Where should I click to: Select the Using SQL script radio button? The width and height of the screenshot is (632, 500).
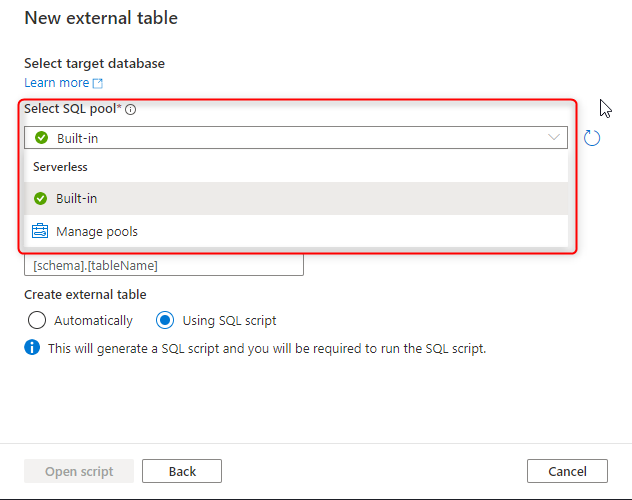165,320
